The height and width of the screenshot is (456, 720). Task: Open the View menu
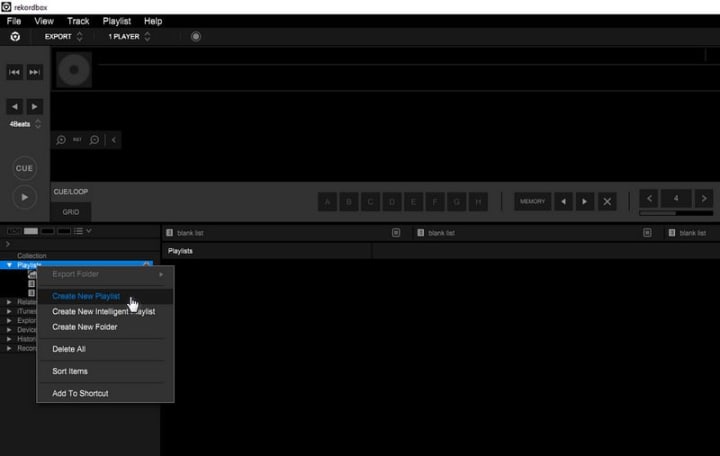click(x=44, y=21)
